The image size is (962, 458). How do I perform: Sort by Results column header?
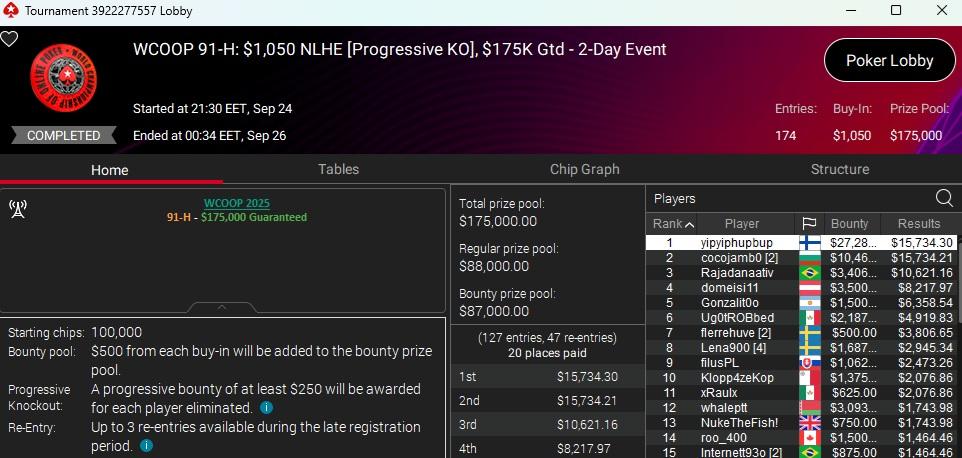(x=918, y=224)
